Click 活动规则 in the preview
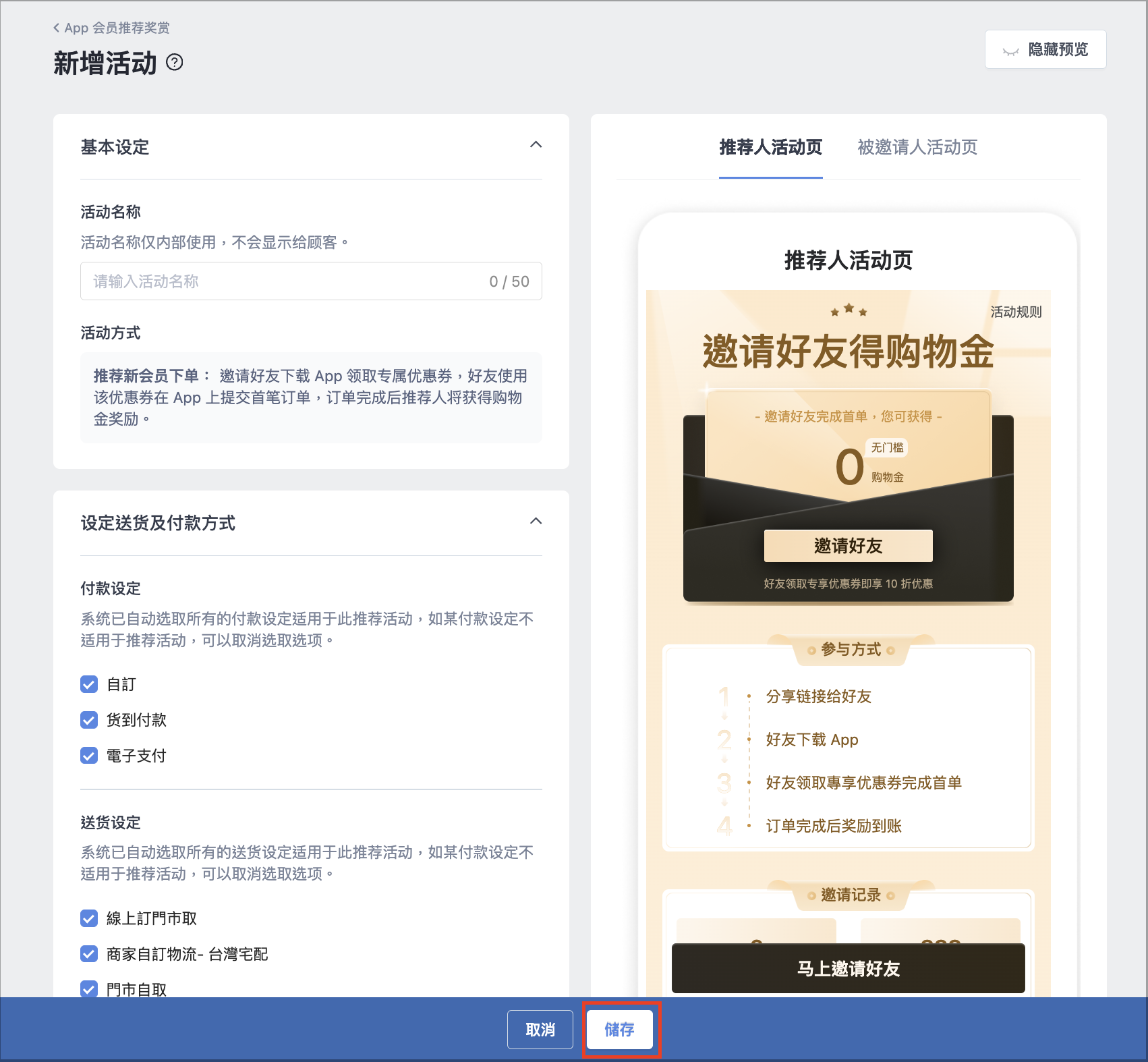 click(1016, 312)
